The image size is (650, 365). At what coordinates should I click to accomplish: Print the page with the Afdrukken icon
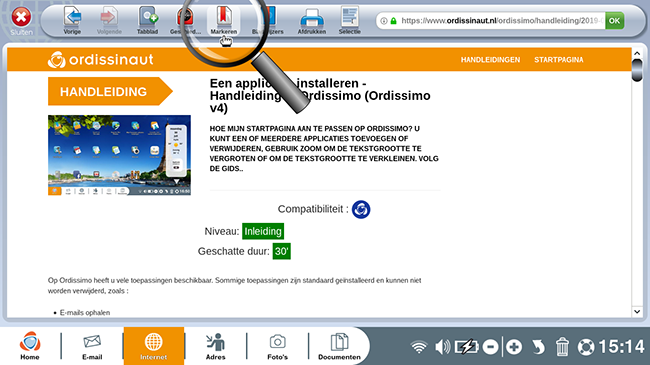click(312, 20)
